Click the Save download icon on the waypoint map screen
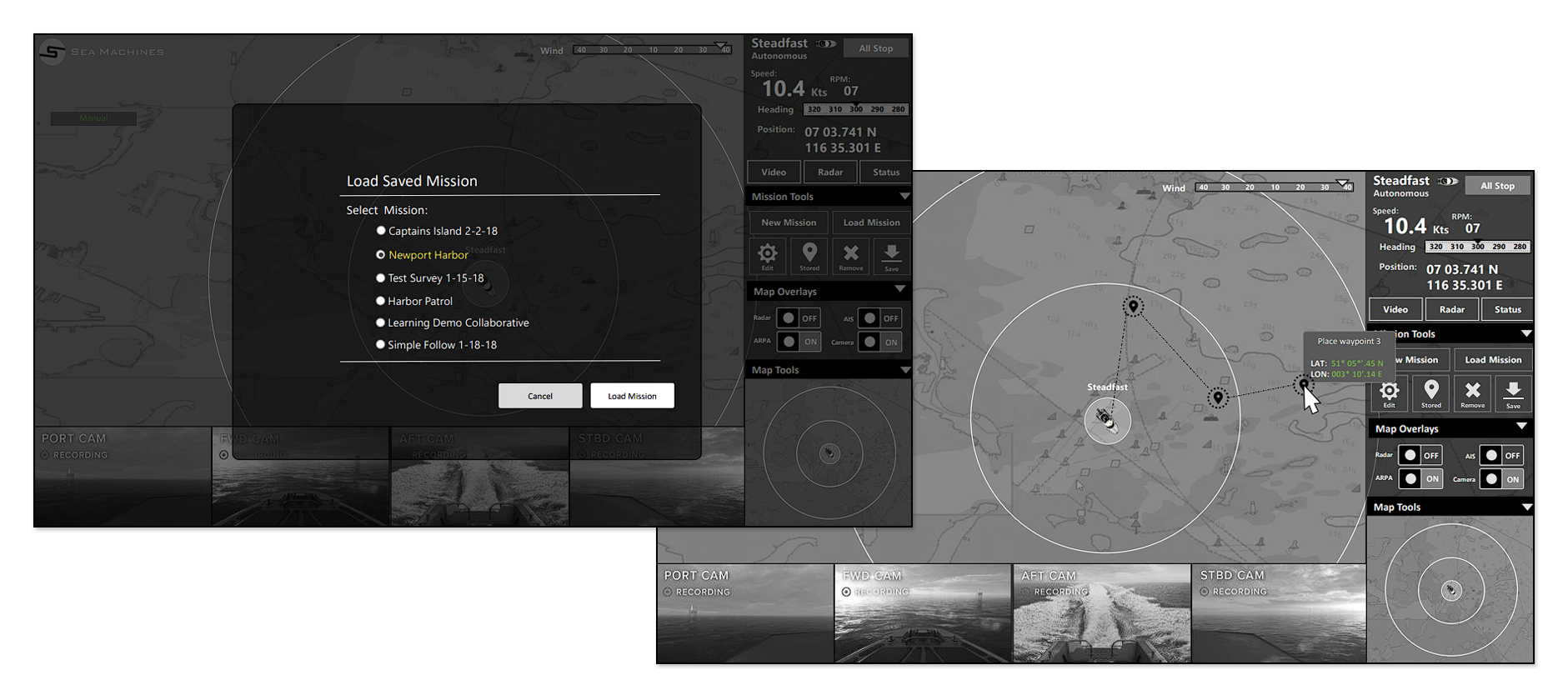 pos(1513,393)
